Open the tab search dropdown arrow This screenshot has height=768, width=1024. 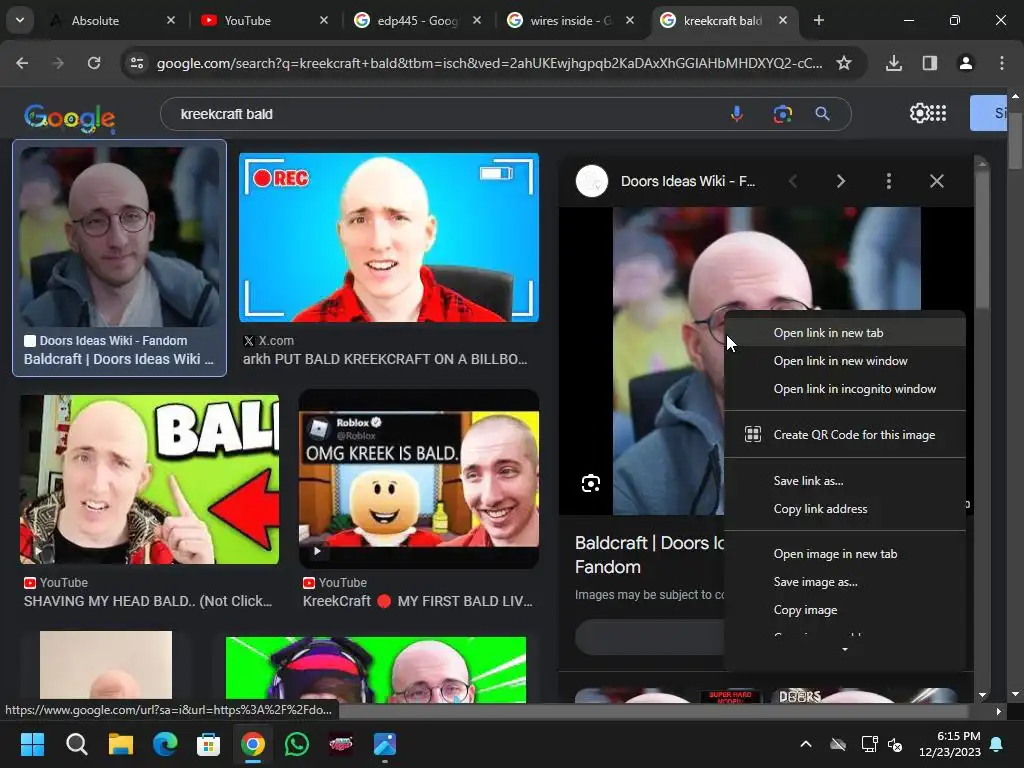(20, 20)
